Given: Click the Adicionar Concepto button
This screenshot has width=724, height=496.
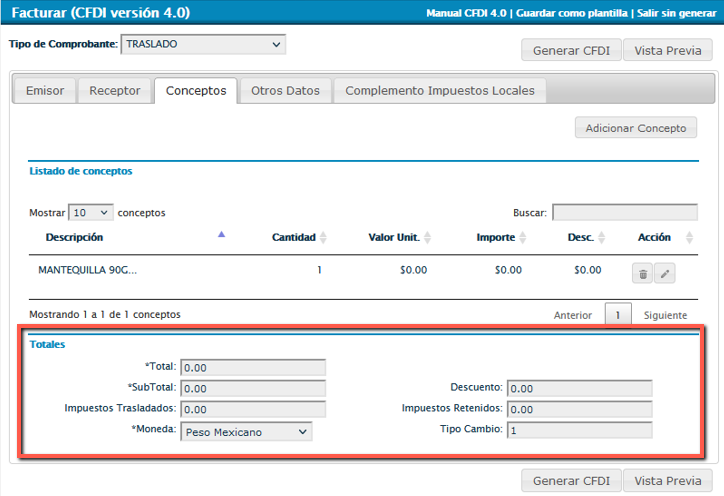Looking at the screenshot, I should (636, 128).
